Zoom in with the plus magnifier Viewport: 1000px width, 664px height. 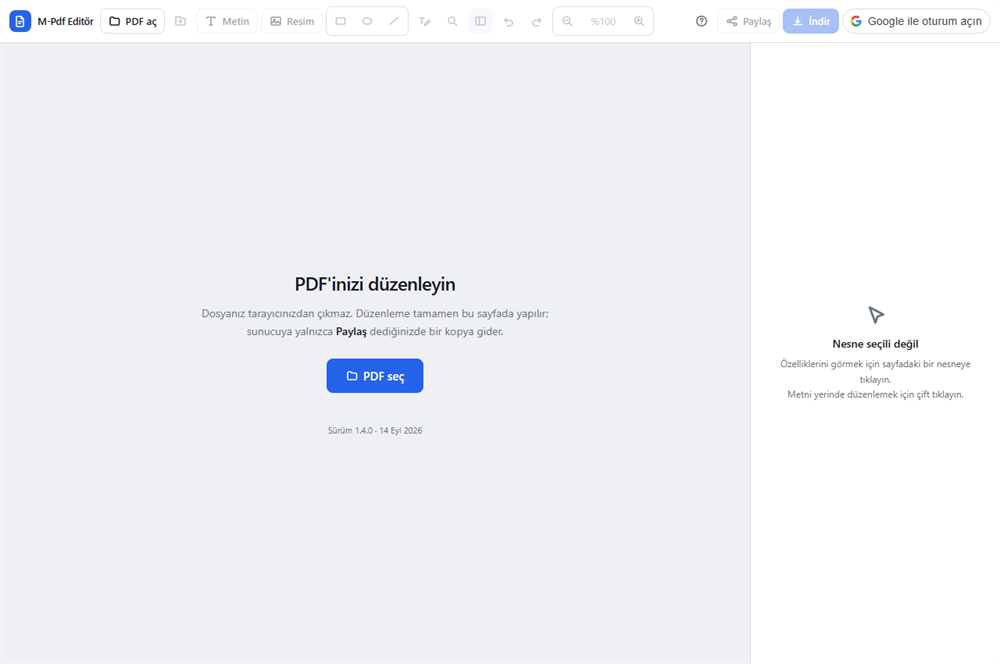tap(639, 21)
